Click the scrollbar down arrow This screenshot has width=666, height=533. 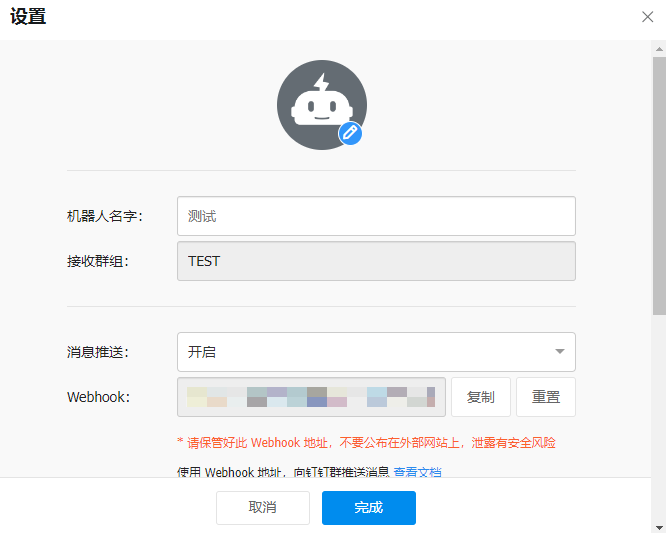pos(659,526)
